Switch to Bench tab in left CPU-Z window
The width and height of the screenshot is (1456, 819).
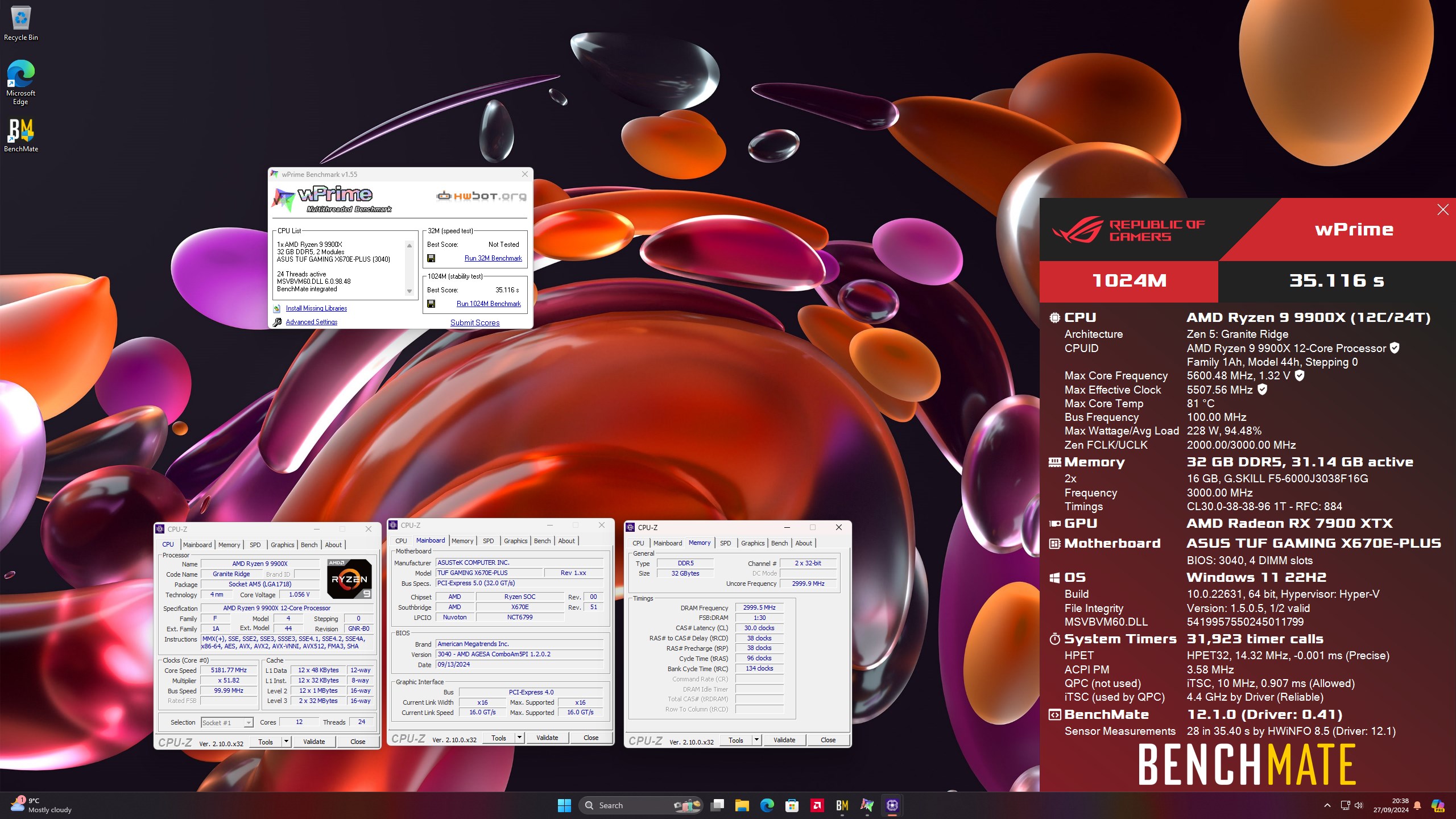coord(309,545)
